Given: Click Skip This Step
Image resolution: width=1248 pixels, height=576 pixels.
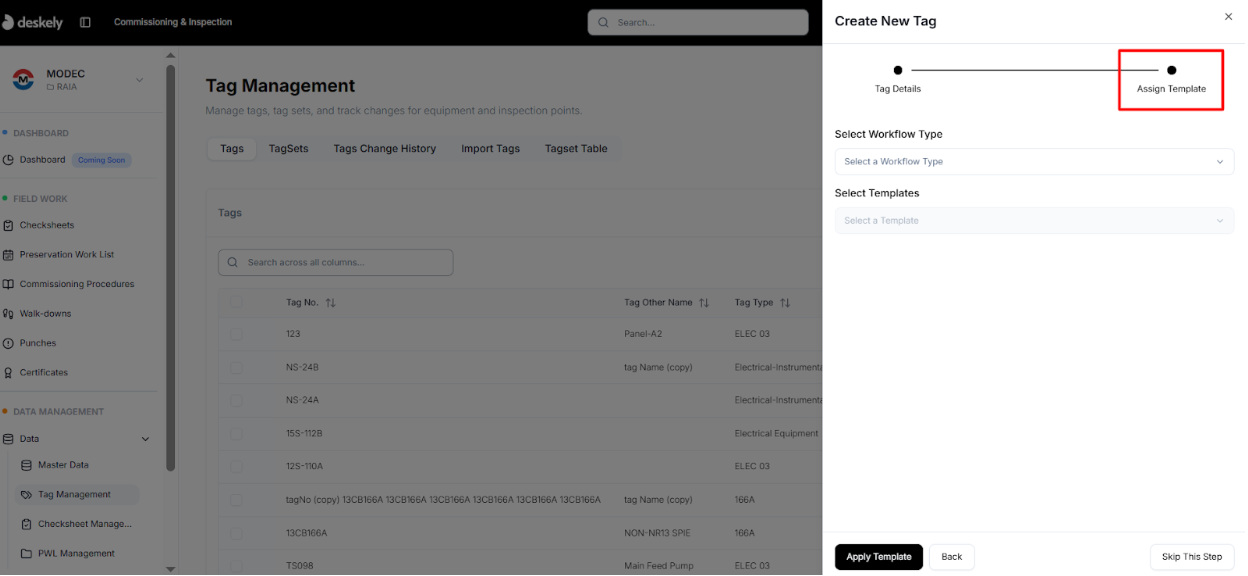Looking at the screenshot, I should (x=1191, y=557).
